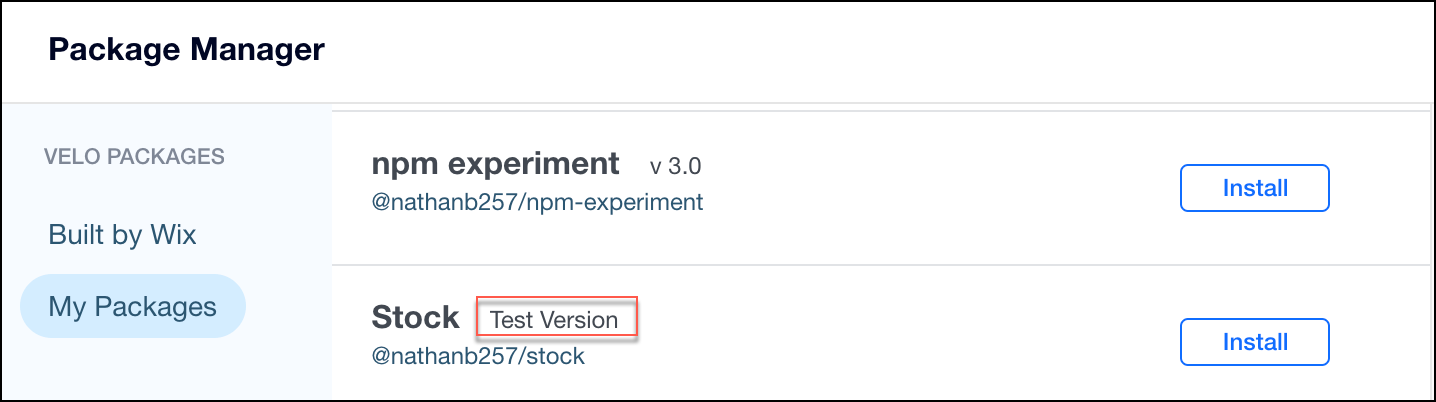Click the @nathanb257/stock identifier
This screenshot has height=402, width=1436.
coord(478,356)
